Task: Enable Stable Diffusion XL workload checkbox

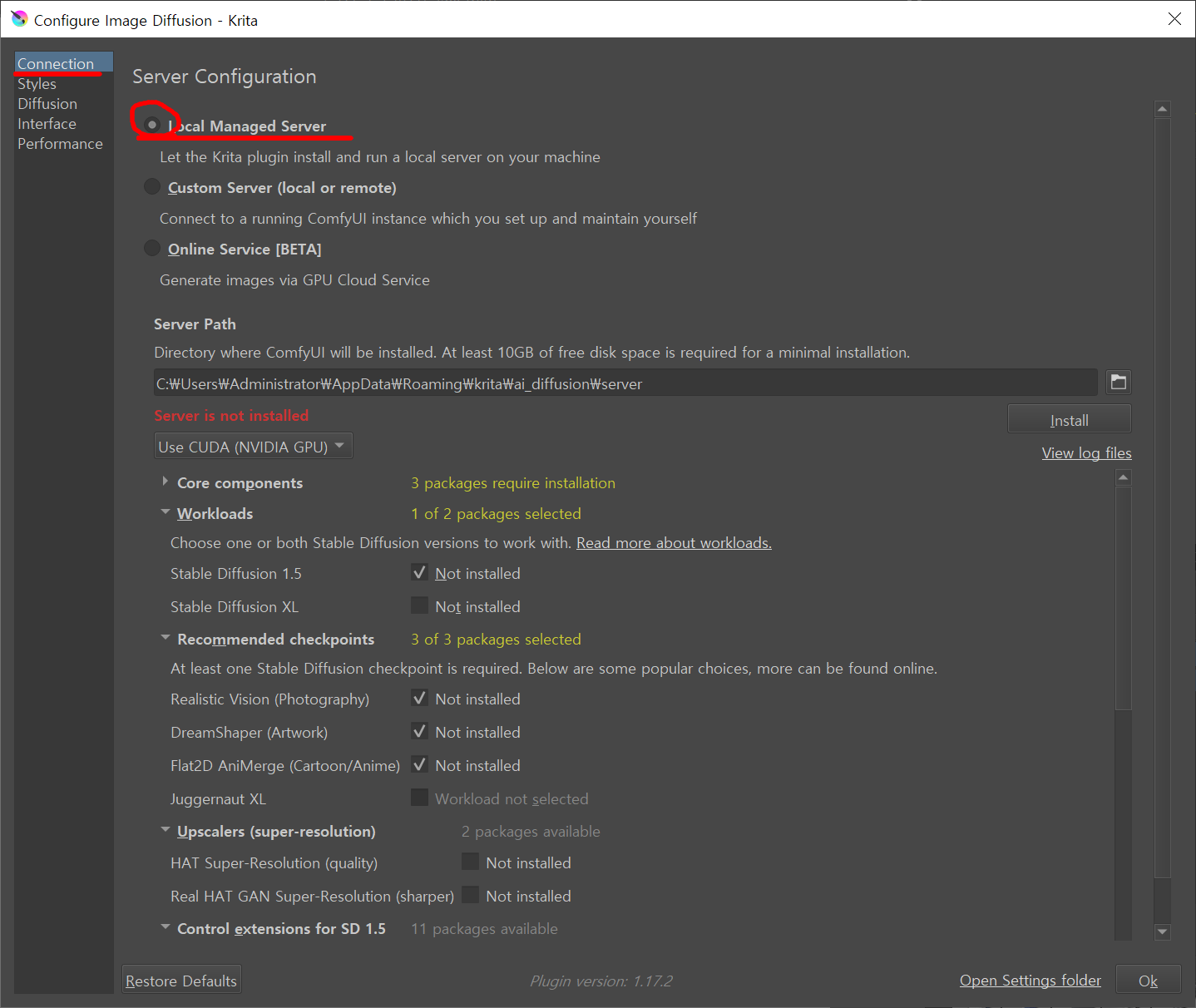Action: pyautogui.click(x=420, y=605)
